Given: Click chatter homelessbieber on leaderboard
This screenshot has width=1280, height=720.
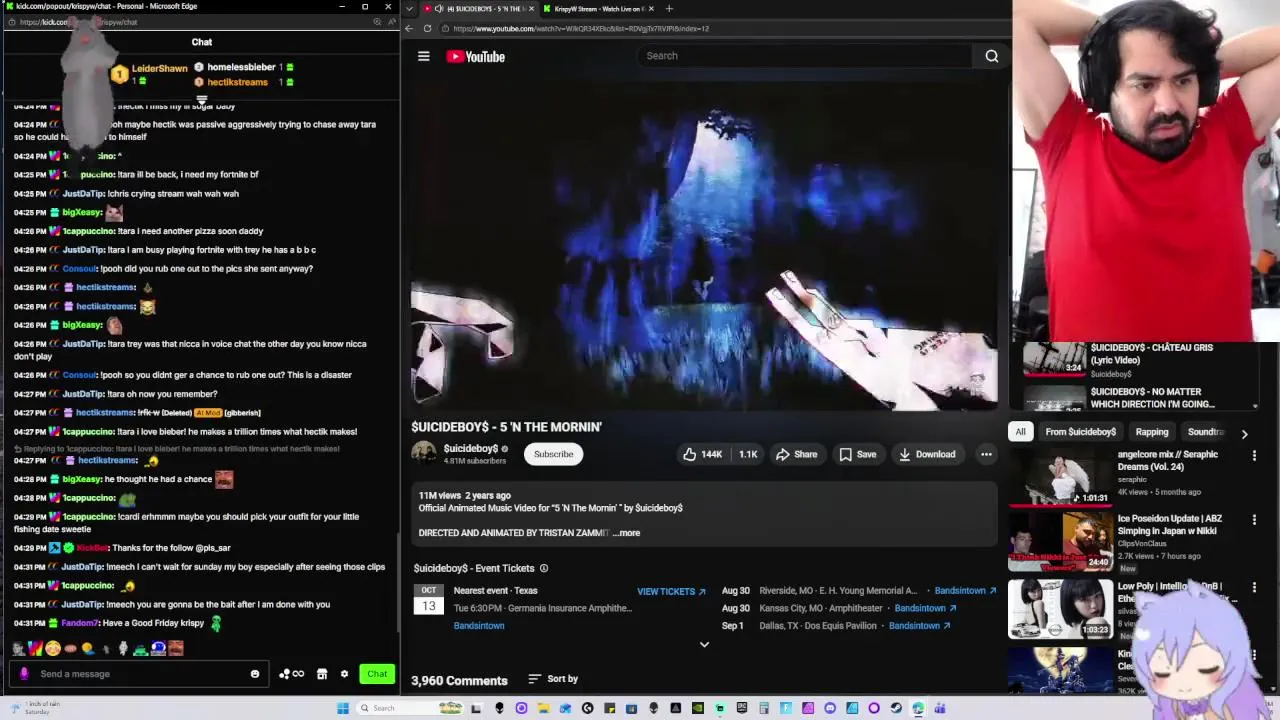Looking at the screenshot, I should [x=241, y=67].
